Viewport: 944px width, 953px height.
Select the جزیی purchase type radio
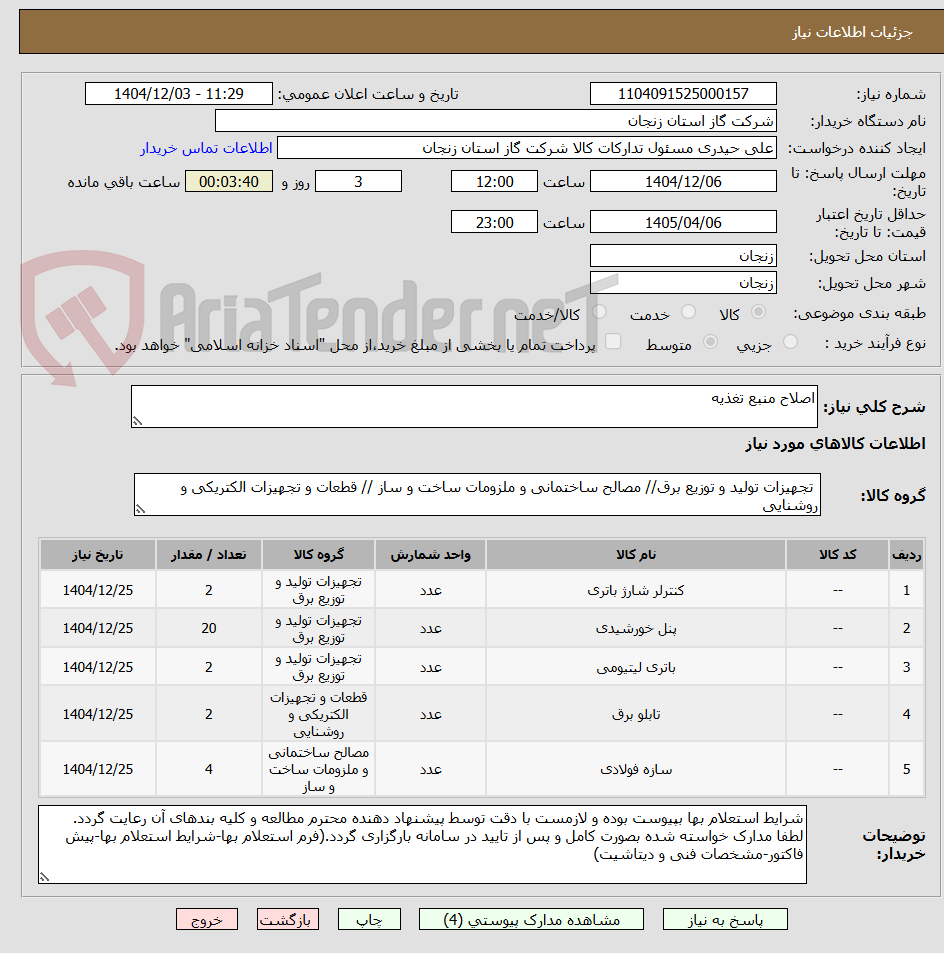790,342
